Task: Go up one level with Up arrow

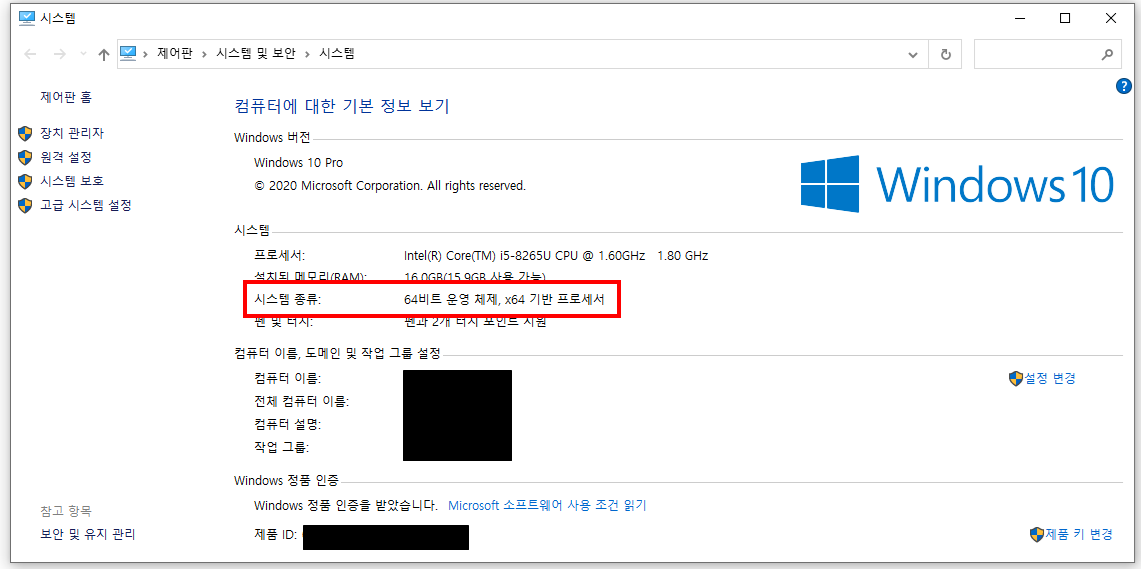Action: tap(104, 54)
